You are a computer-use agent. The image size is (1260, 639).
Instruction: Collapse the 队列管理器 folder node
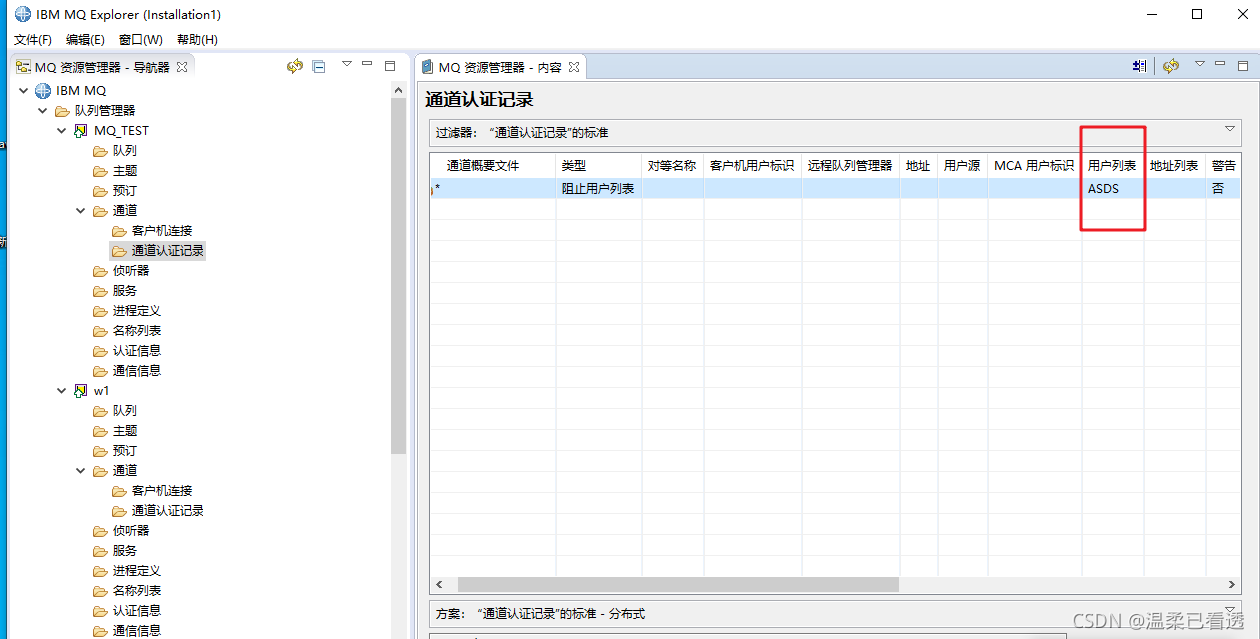(x=43, y=111)
